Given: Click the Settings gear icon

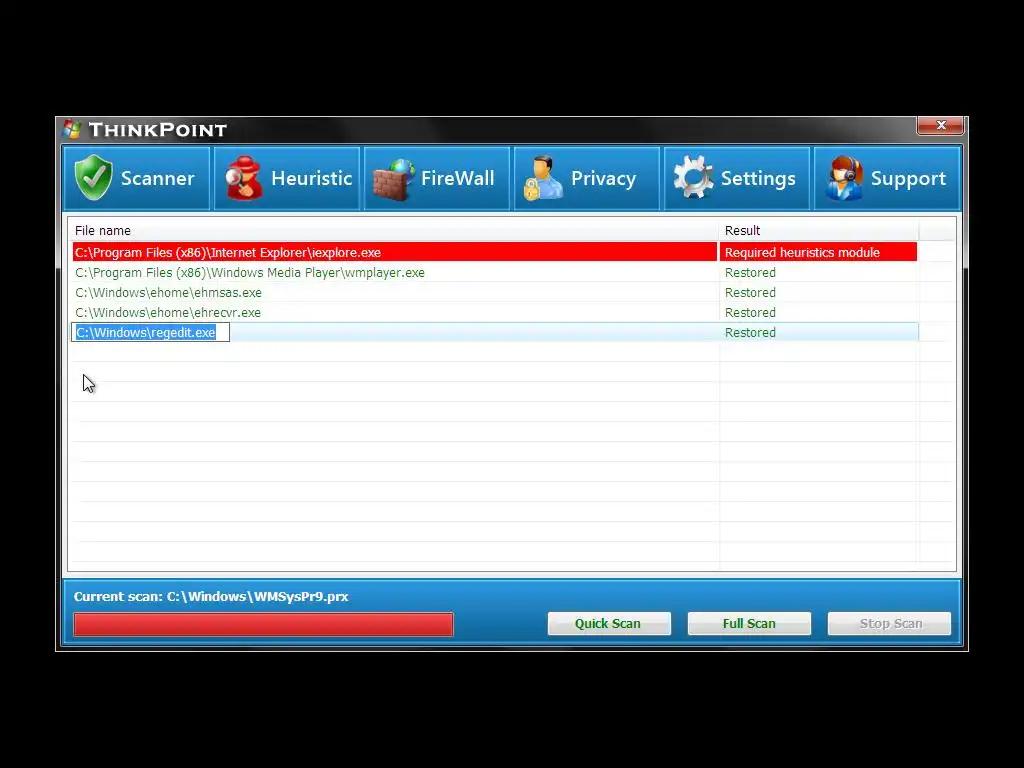Looking at the screenshot, I should pos(694,177).
